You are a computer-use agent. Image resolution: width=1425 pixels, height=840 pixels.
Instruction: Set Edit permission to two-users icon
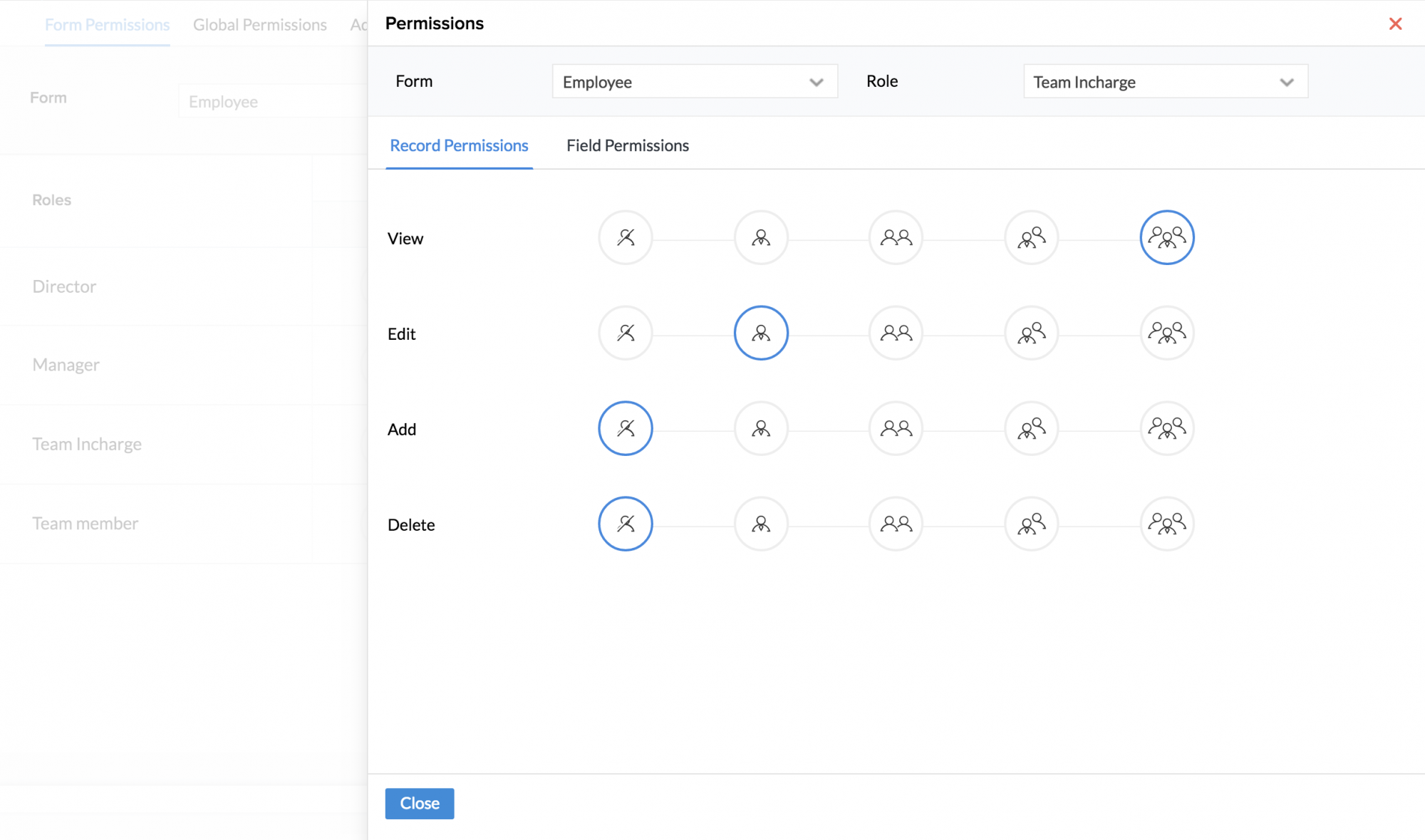896,333
